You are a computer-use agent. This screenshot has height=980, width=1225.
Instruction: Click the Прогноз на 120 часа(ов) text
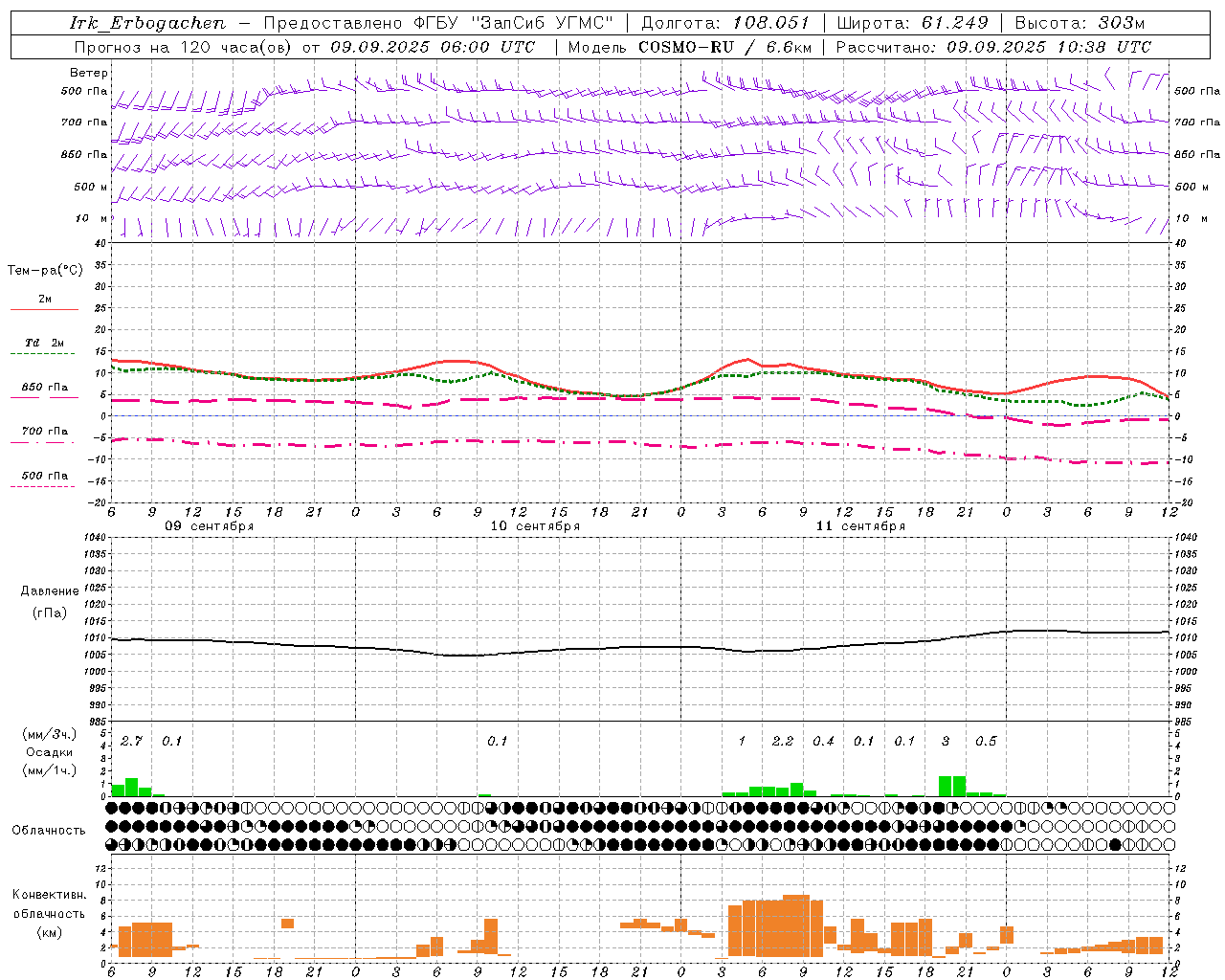[184, 47]
